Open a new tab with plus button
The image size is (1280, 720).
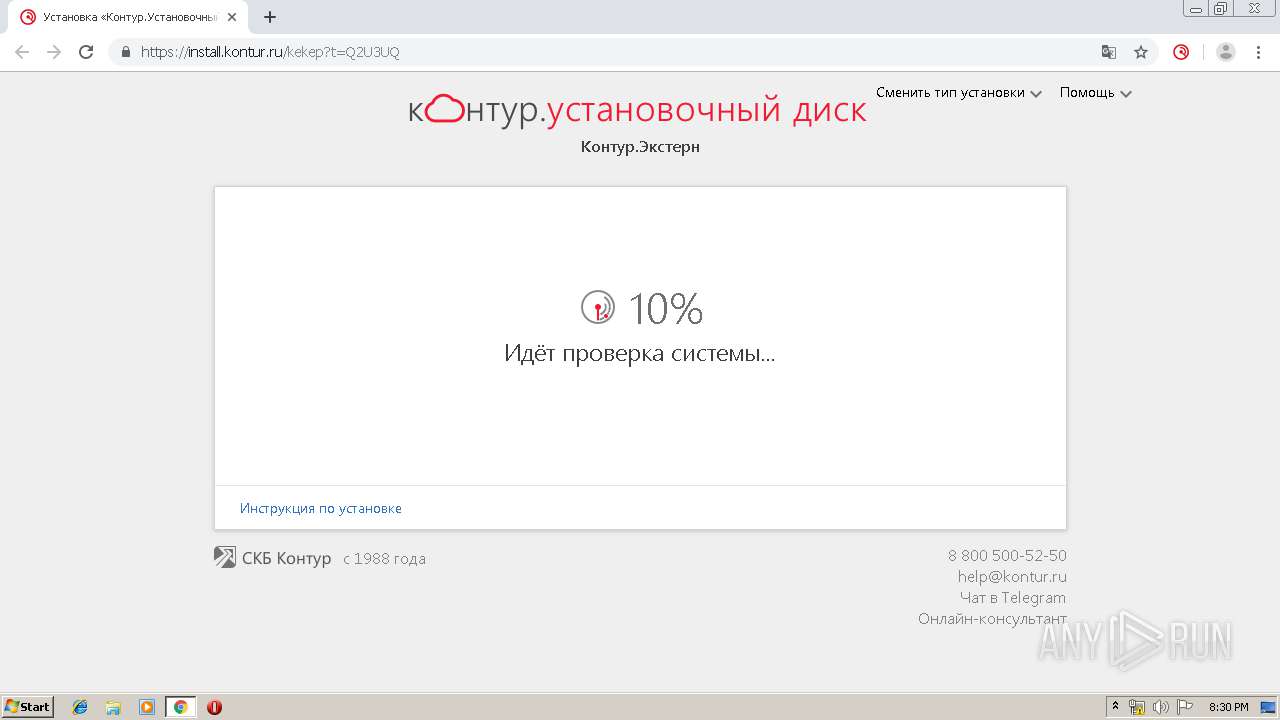270,17
